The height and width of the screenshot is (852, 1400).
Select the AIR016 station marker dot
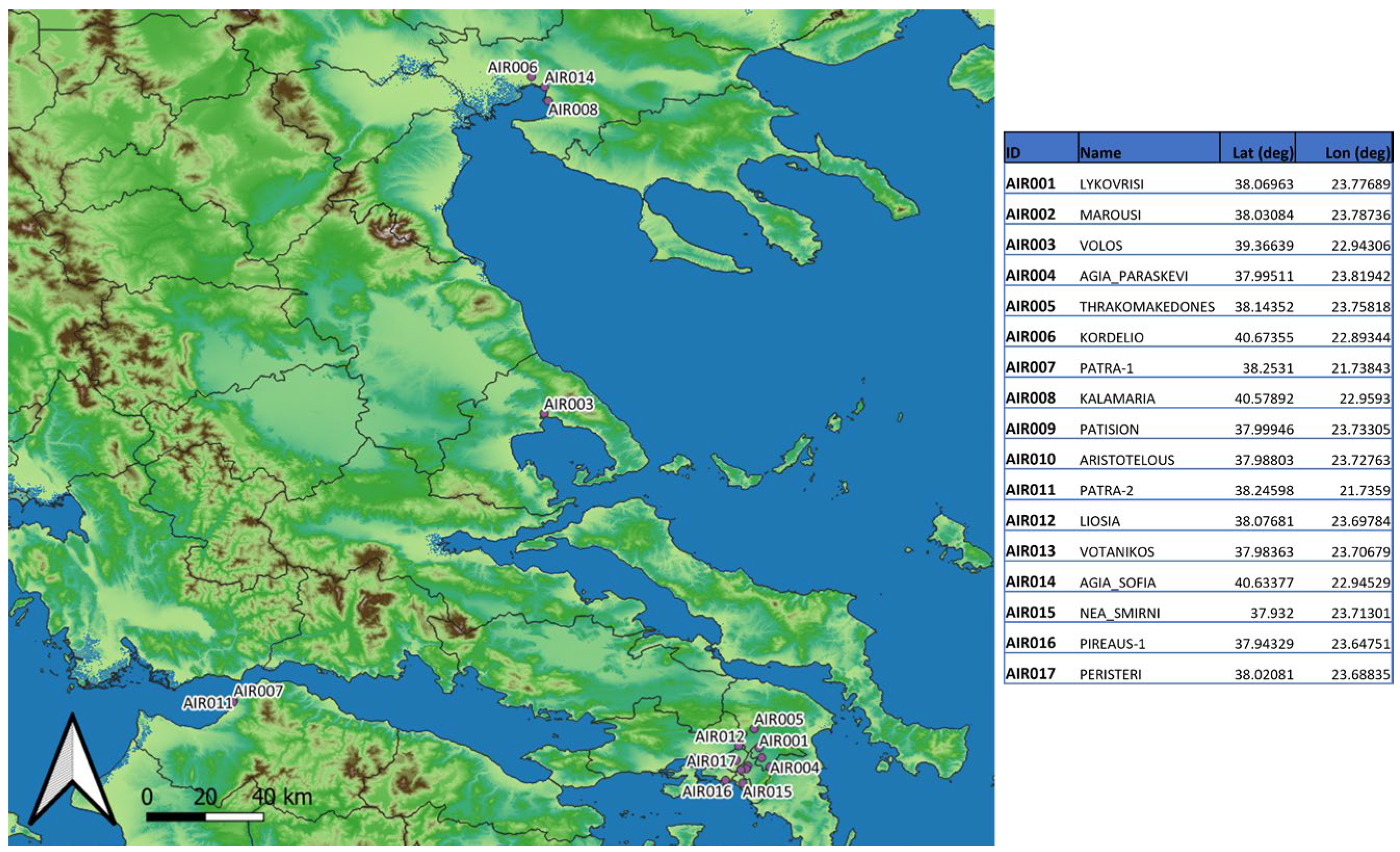pyautogui.click(x=726, y=780)
